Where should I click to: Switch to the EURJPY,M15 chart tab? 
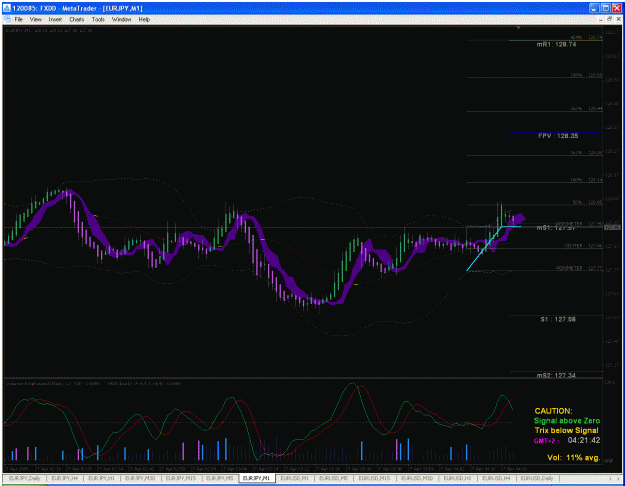coord(181,478)
